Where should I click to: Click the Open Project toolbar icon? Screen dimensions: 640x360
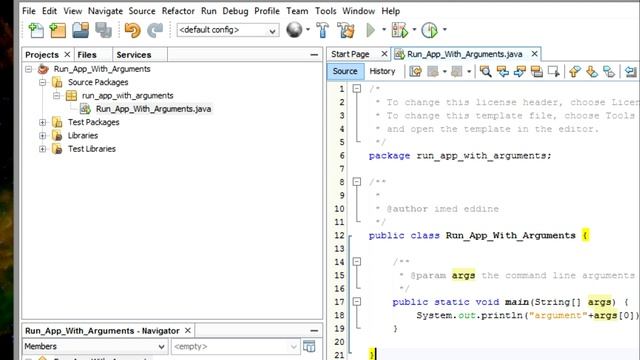[80, 30]
